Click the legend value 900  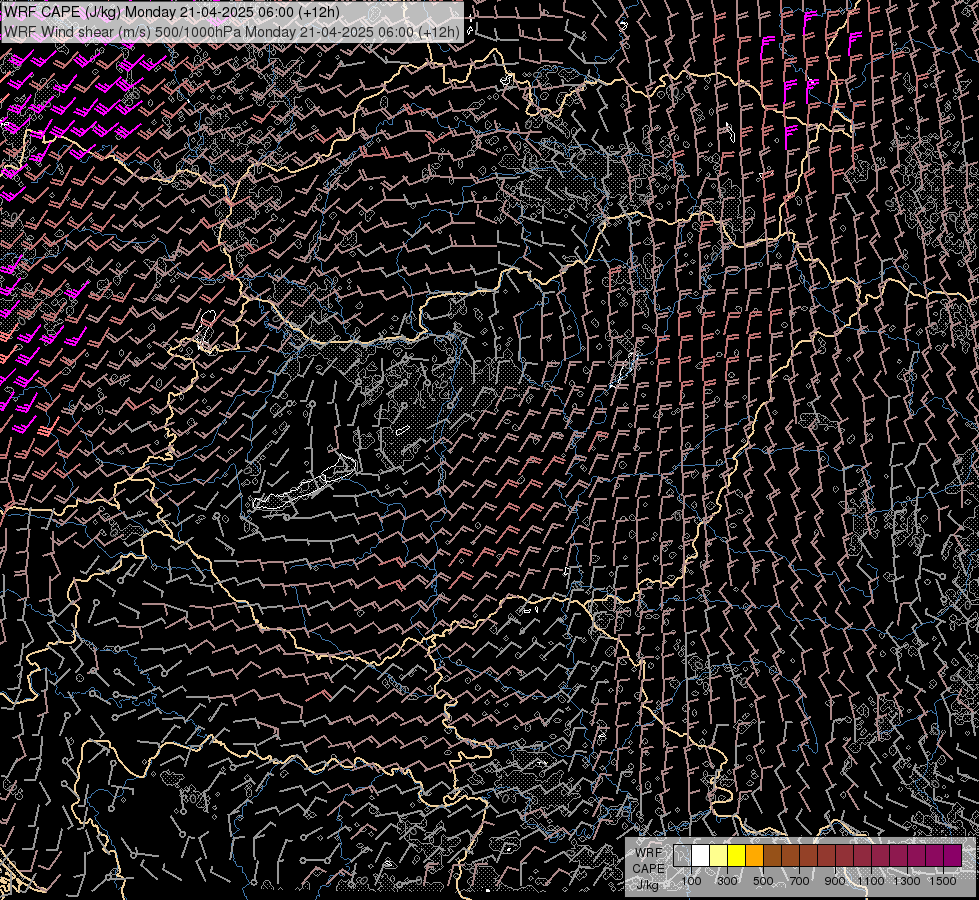(835, 881)
